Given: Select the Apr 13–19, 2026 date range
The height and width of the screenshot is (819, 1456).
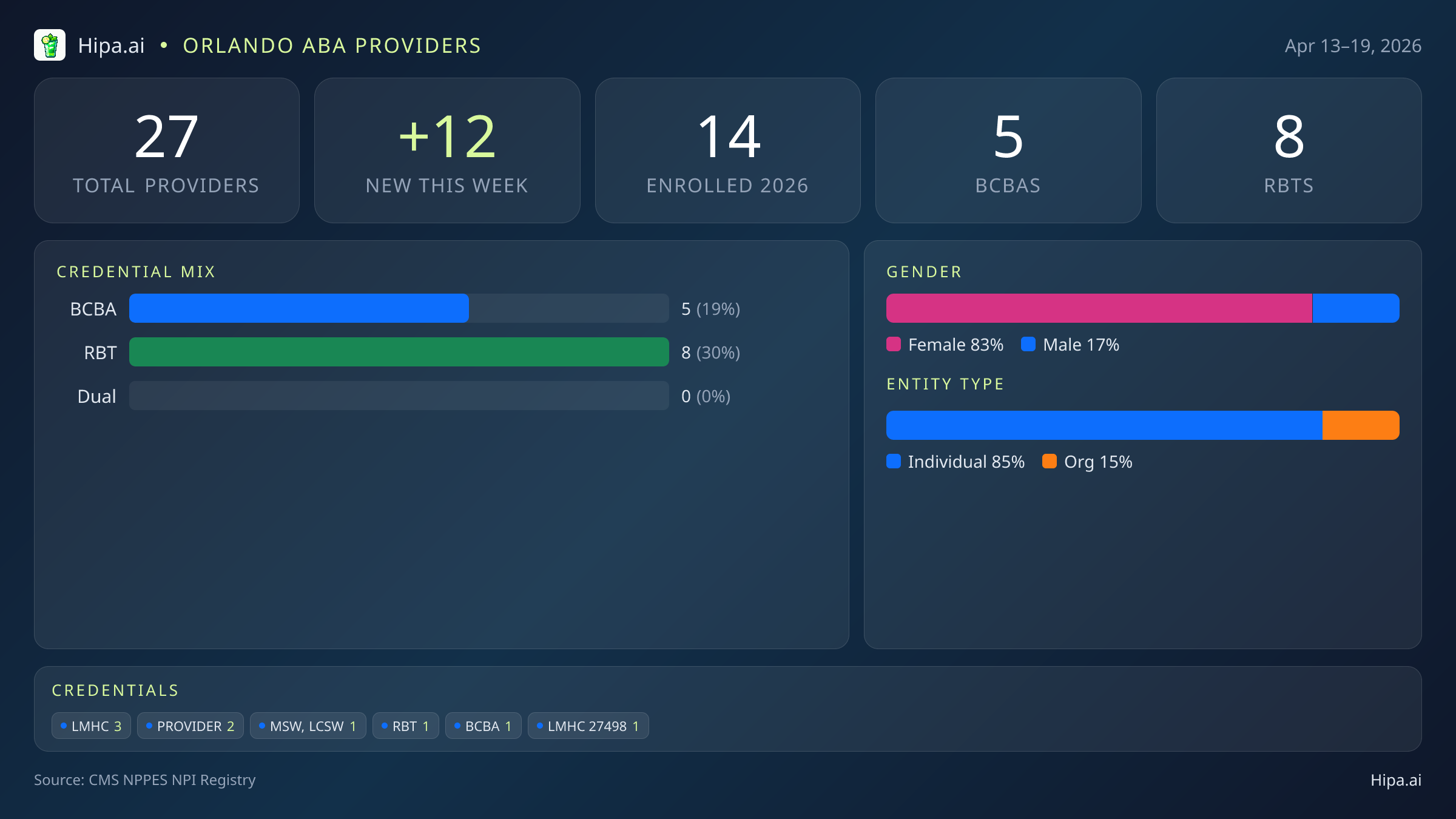Looking at the screenshot, I should point(1353,45).
